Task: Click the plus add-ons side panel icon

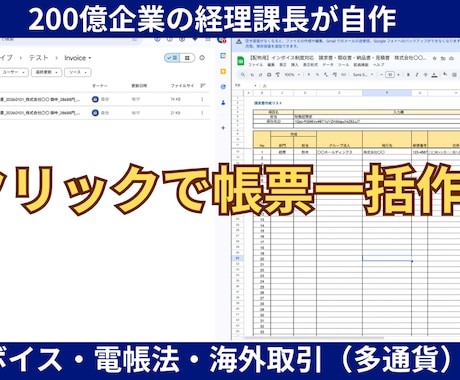Action: click(x=223, y=128)
